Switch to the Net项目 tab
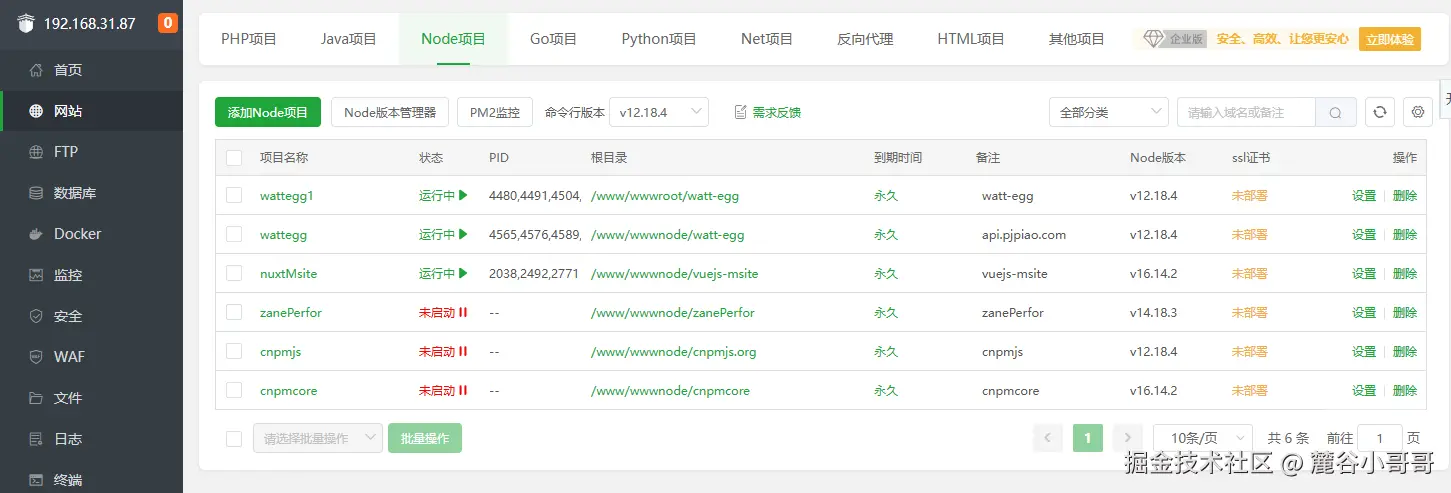 (767, 39)
